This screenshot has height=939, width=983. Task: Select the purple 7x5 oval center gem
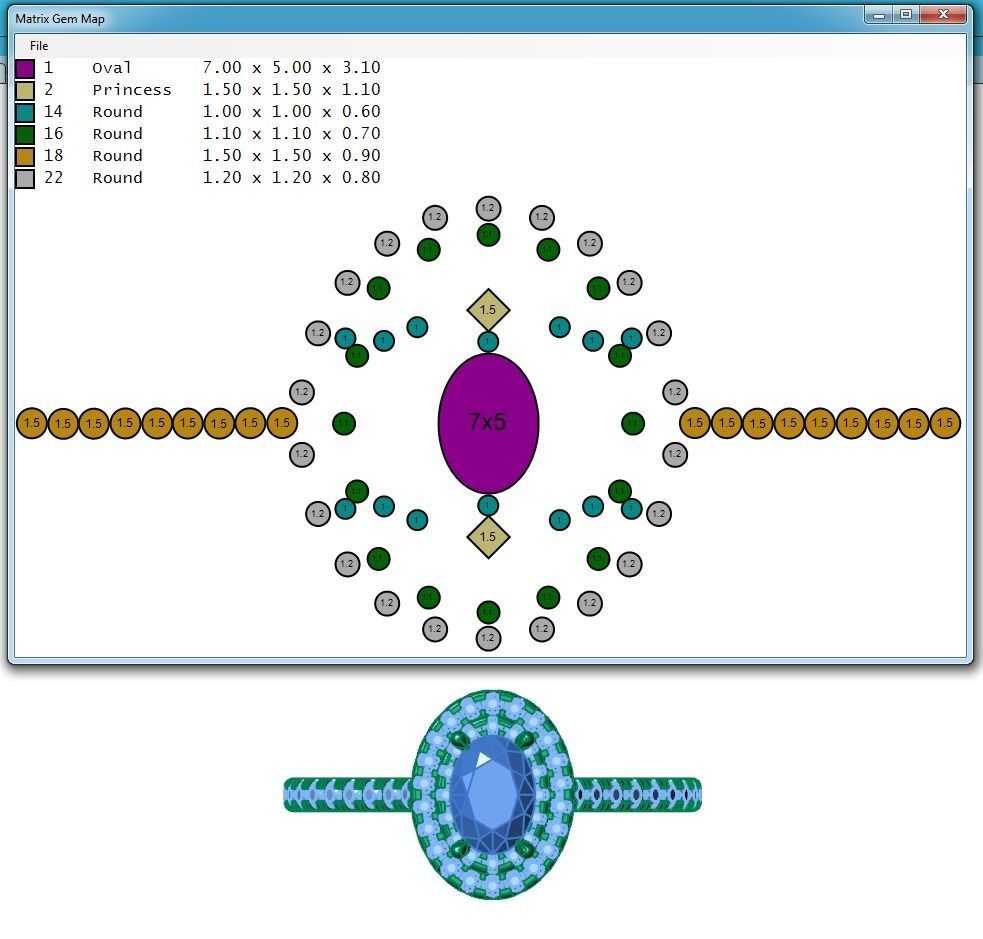[488, 423]
